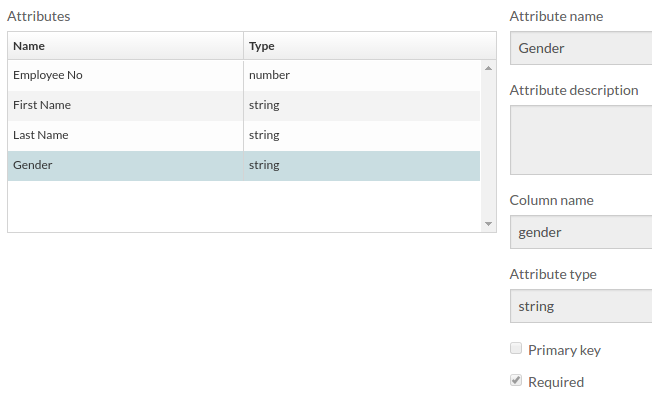Select the Last Name attribute row
This screenshot has height=407, width=652.
(244, 136)
